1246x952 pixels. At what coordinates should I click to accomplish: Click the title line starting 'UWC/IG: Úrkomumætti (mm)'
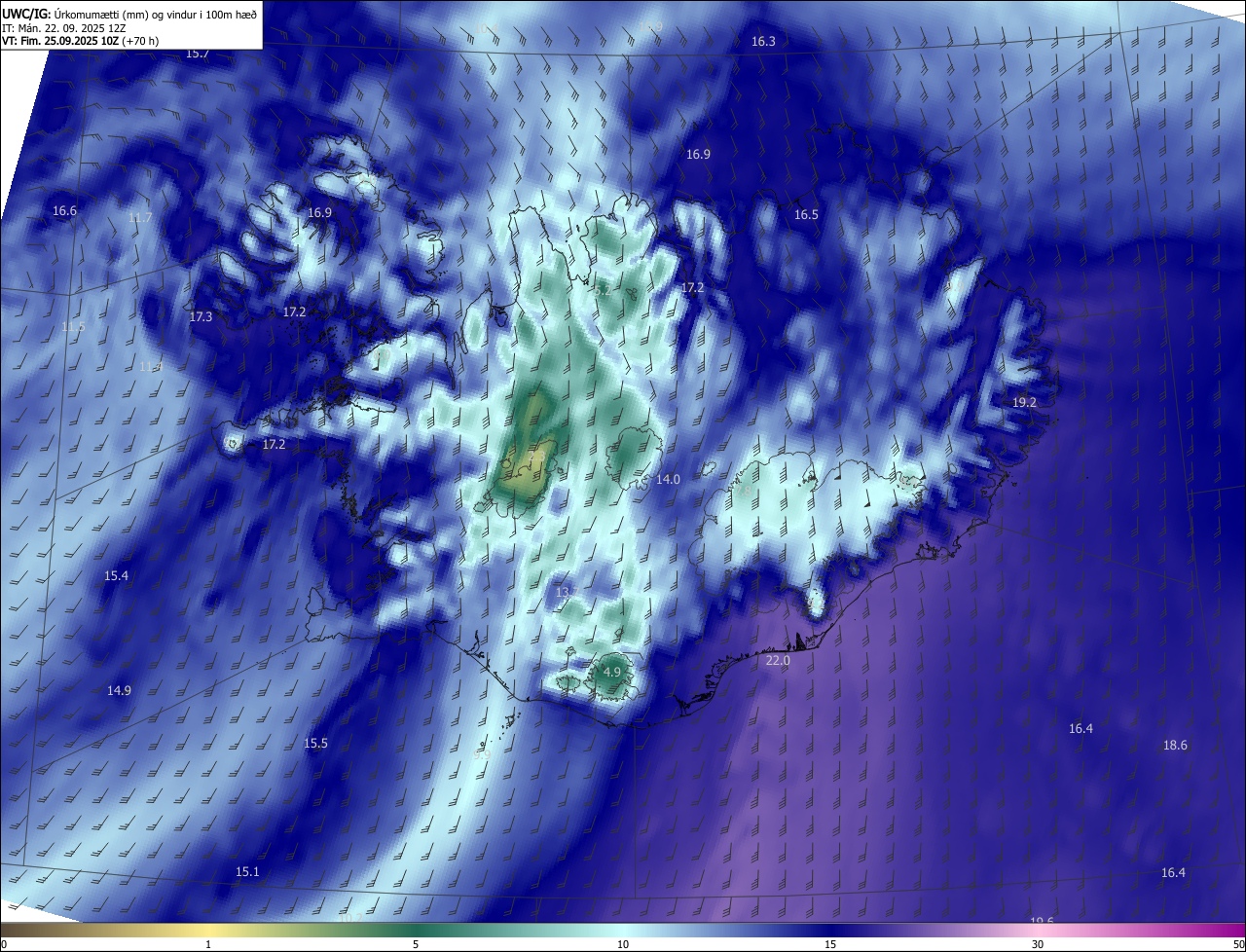coord(129,13)
